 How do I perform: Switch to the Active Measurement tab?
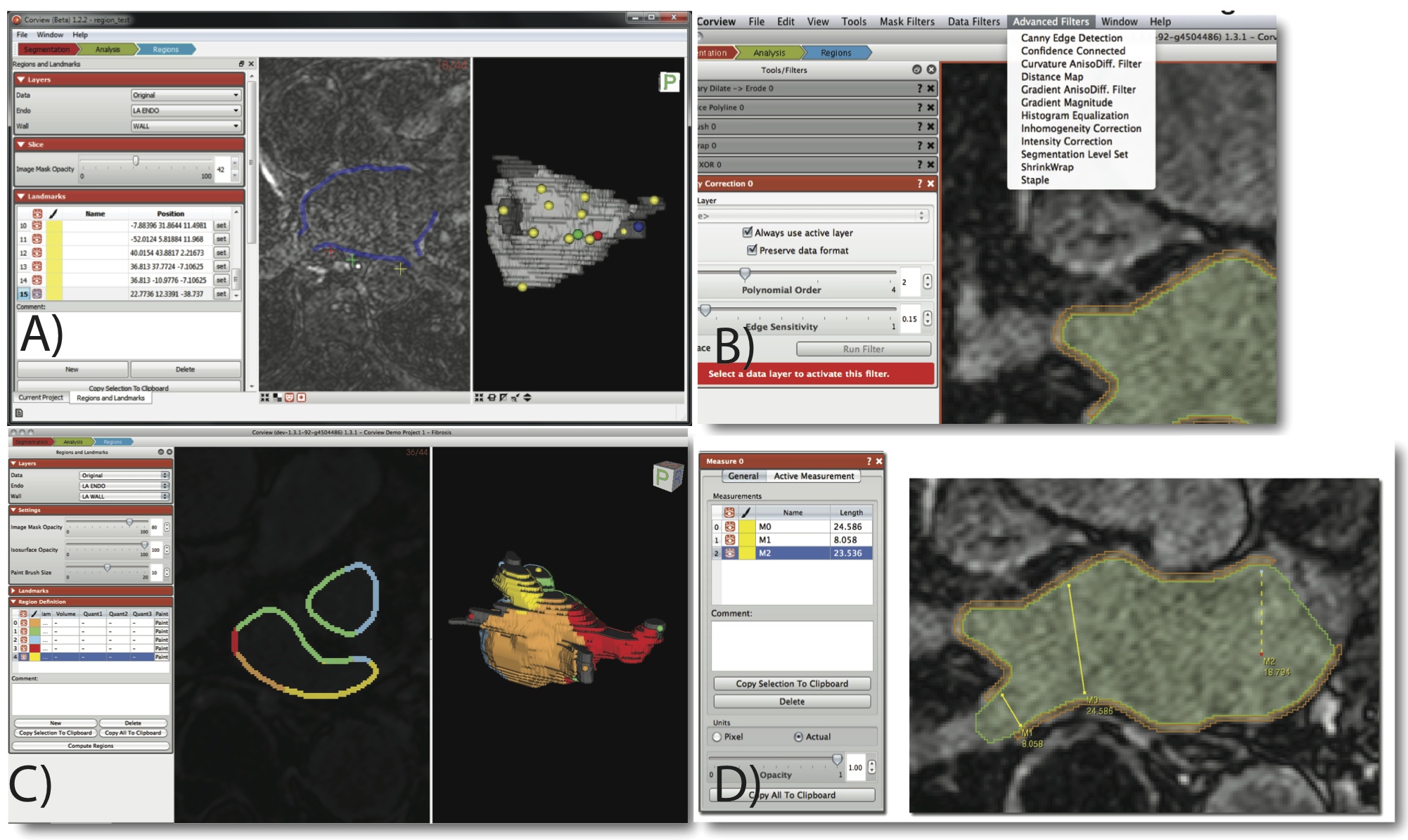point(814,476)
